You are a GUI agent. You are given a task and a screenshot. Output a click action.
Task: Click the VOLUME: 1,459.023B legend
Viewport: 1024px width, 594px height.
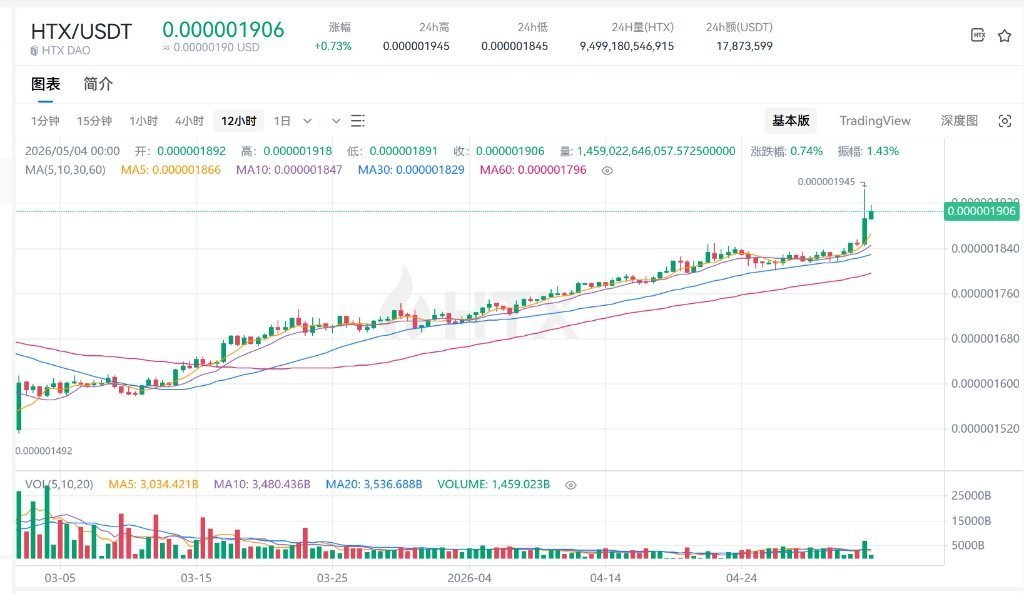coord(494,484)
